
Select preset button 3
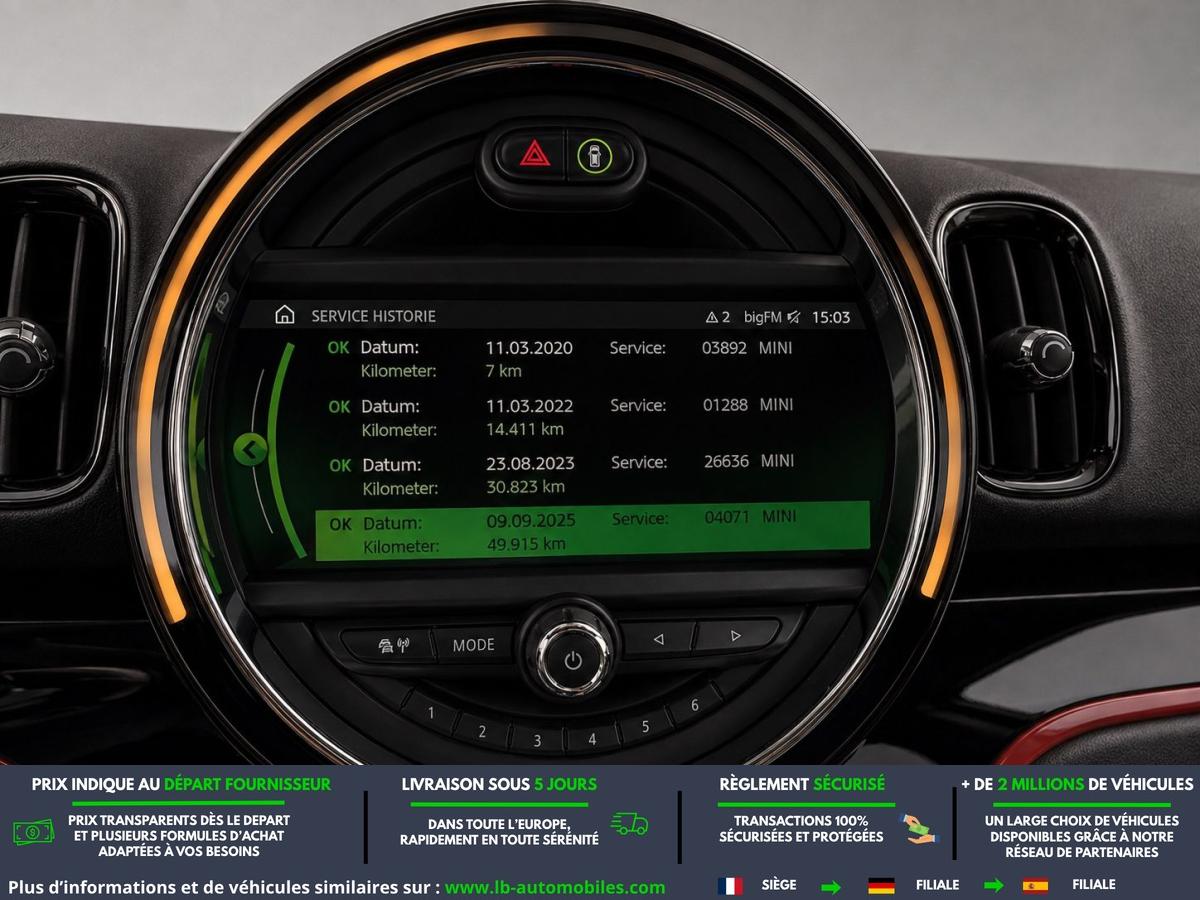(537, 741)
